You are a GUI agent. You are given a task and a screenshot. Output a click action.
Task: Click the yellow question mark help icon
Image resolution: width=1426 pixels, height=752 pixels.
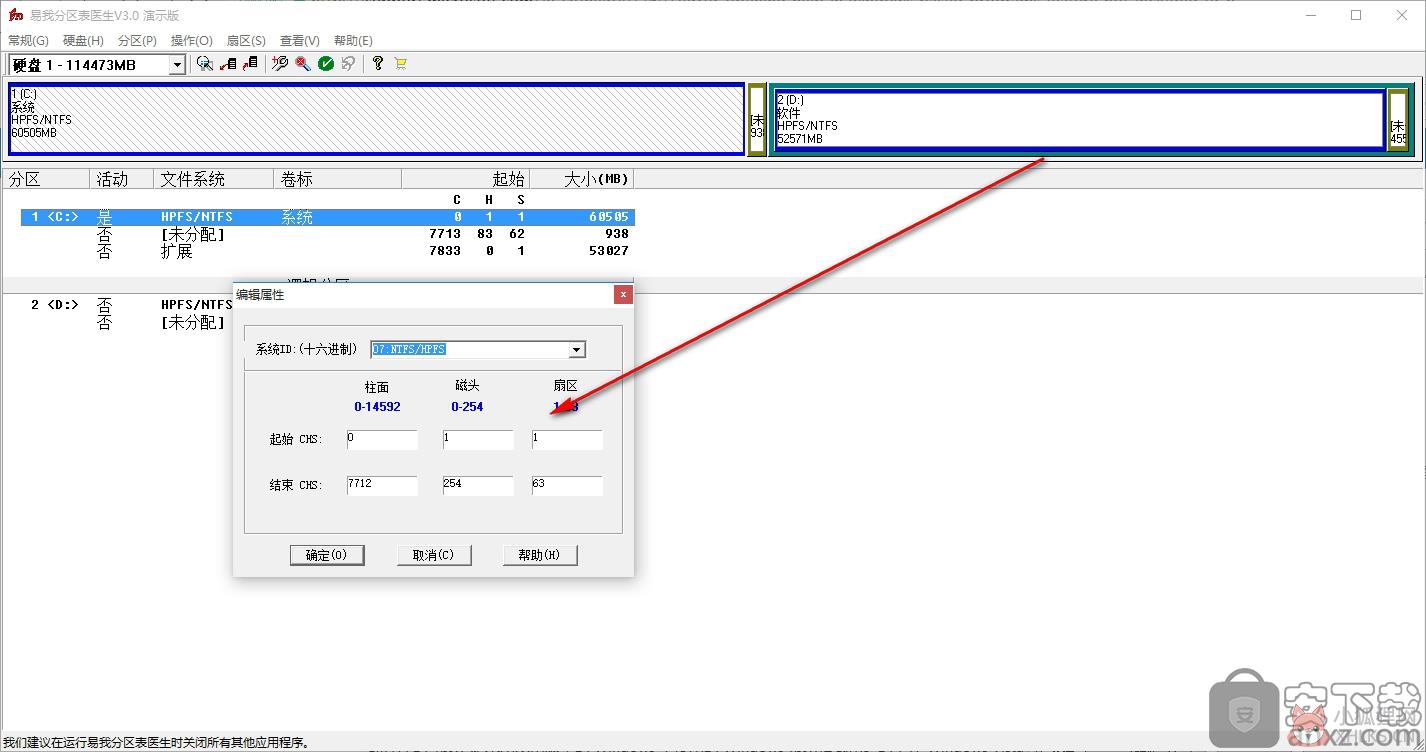pyautogui.click(x=377, y=64)
